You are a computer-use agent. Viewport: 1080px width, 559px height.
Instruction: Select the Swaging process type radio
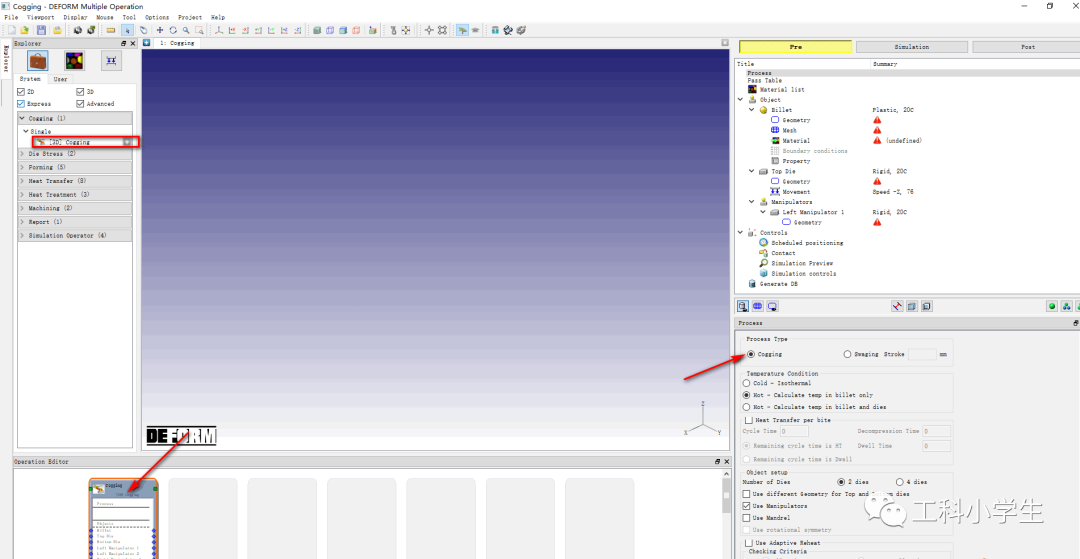pyautogui.click(x=847, y=355)
